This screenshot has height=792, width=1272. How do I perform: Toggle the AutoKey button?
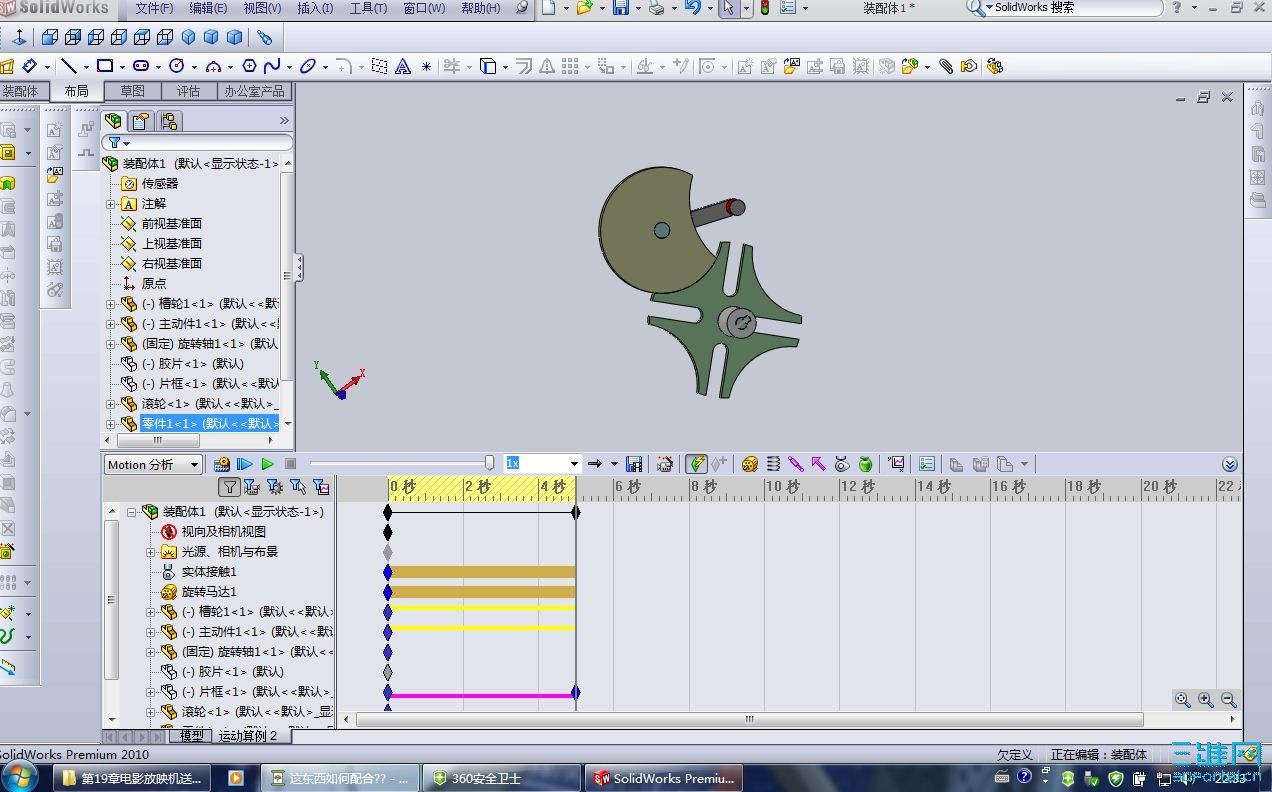click(x=696, y=464)
